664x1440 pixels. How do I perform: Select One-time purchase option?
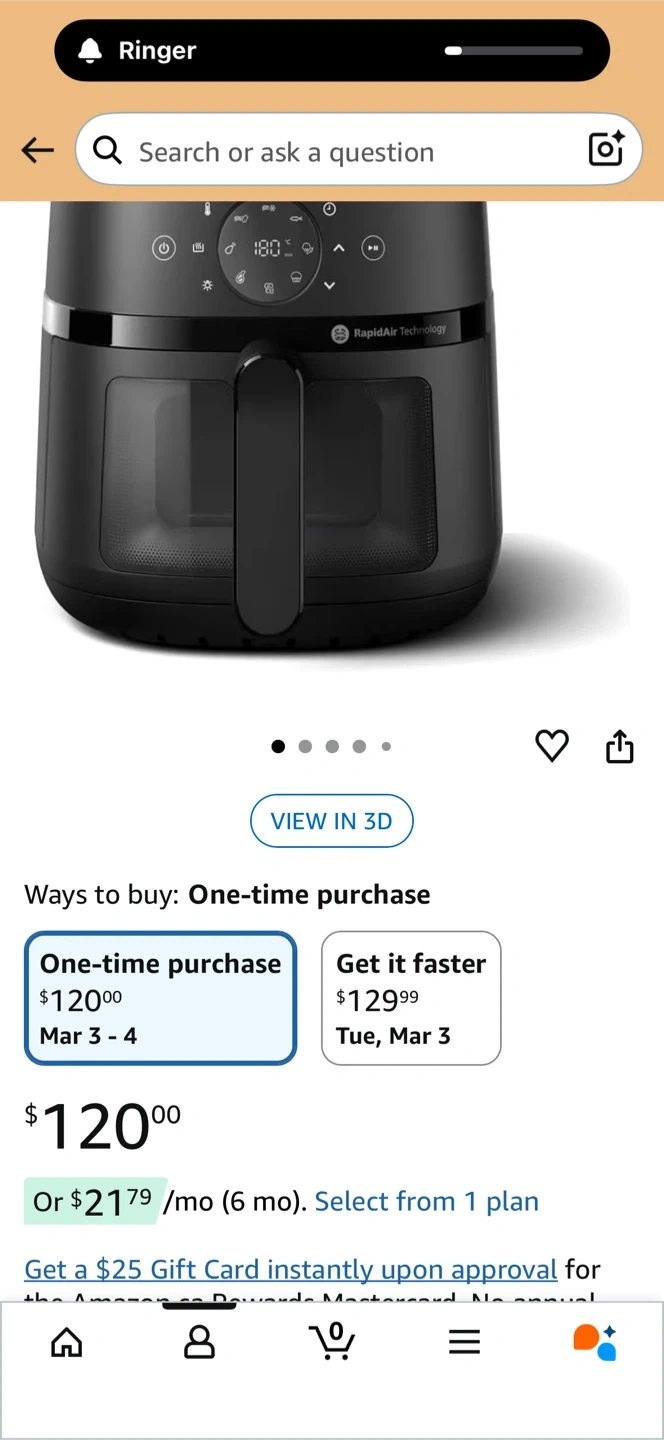(161, 998)
